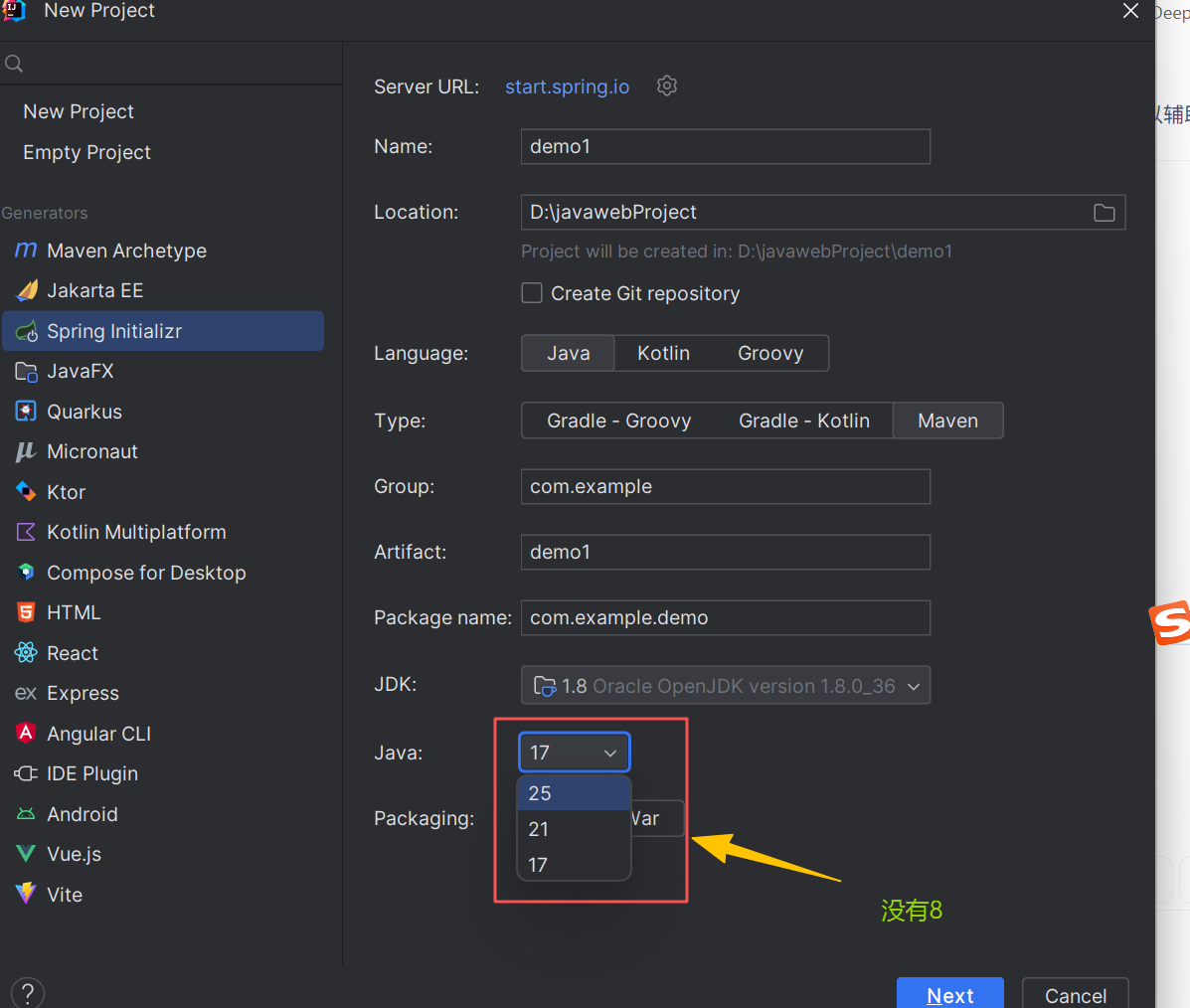Open help via question mark button
1190x1008 pixels.
click(x=28, y=993)
